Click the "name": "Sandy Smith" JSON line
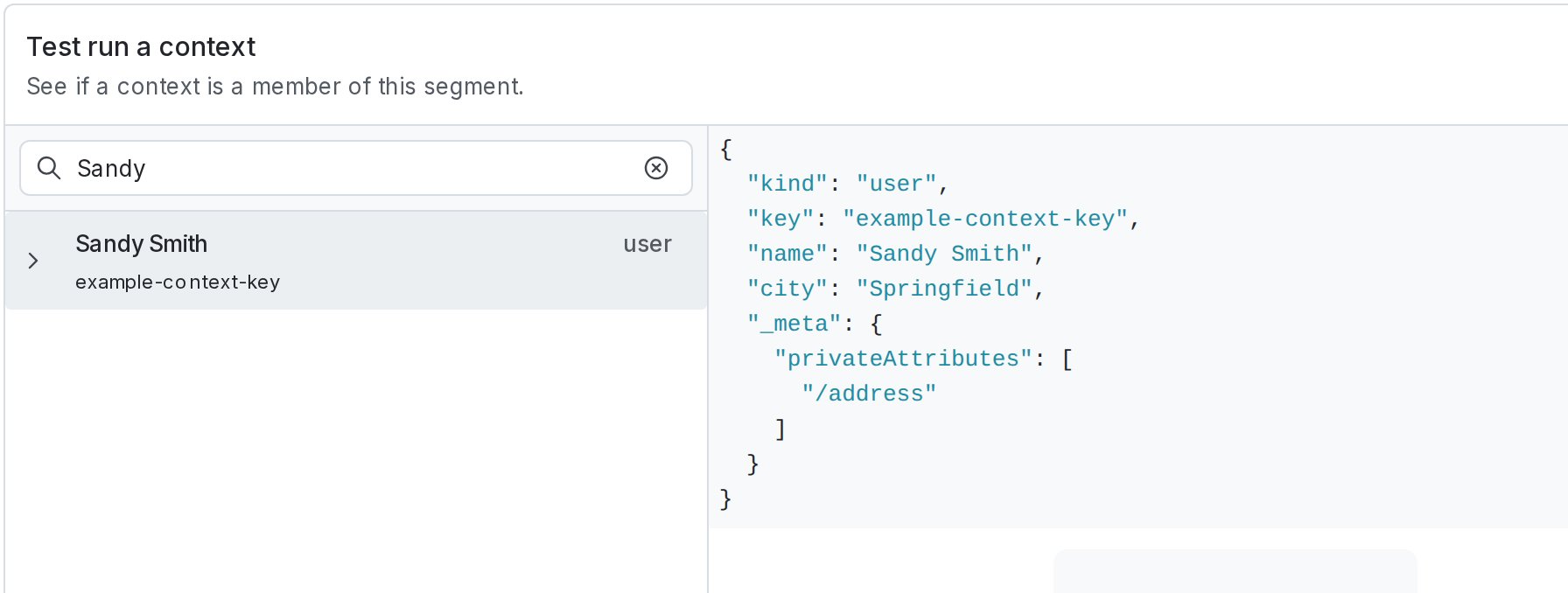 pyautogui.click(x=895, y=254)
